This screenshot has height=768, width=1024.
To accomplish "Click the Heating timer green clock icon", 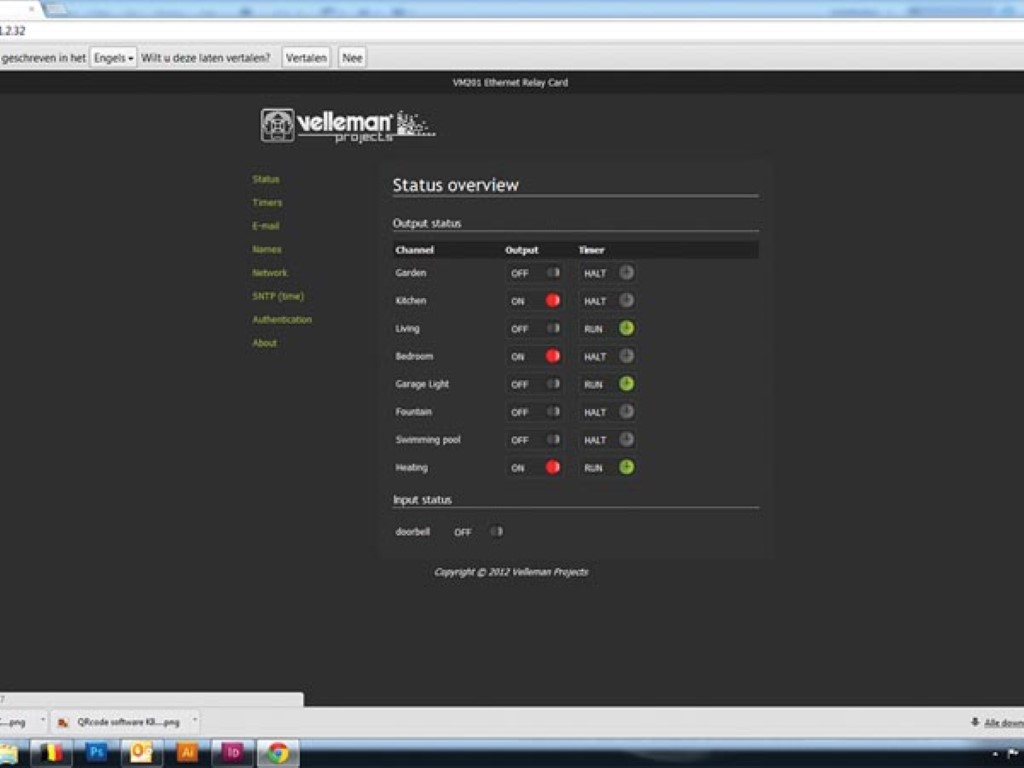I will pyautogui.click(x=626, y=467).
